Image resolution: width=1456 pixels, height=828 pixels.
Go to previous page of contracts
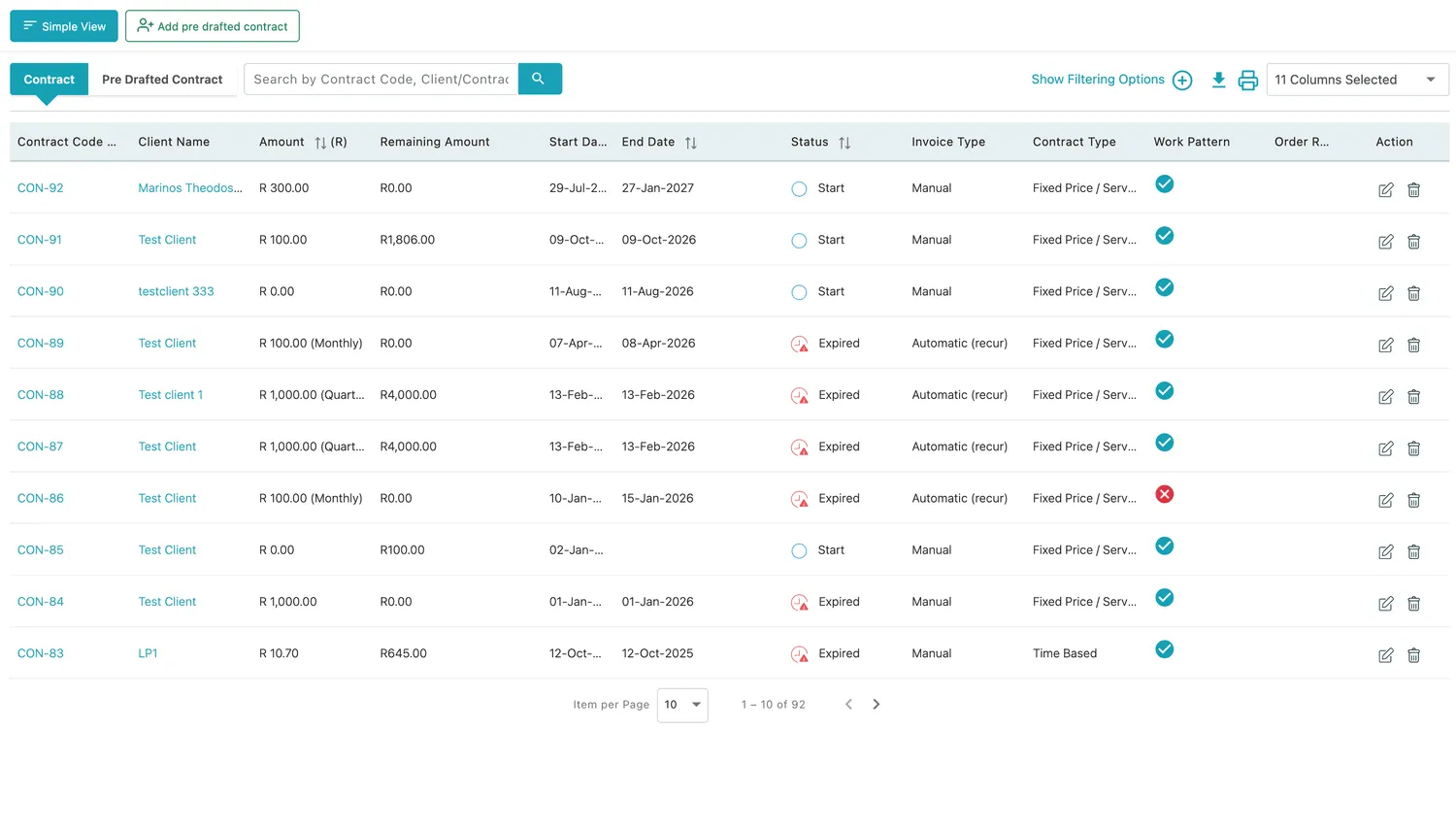pos(848,704)
